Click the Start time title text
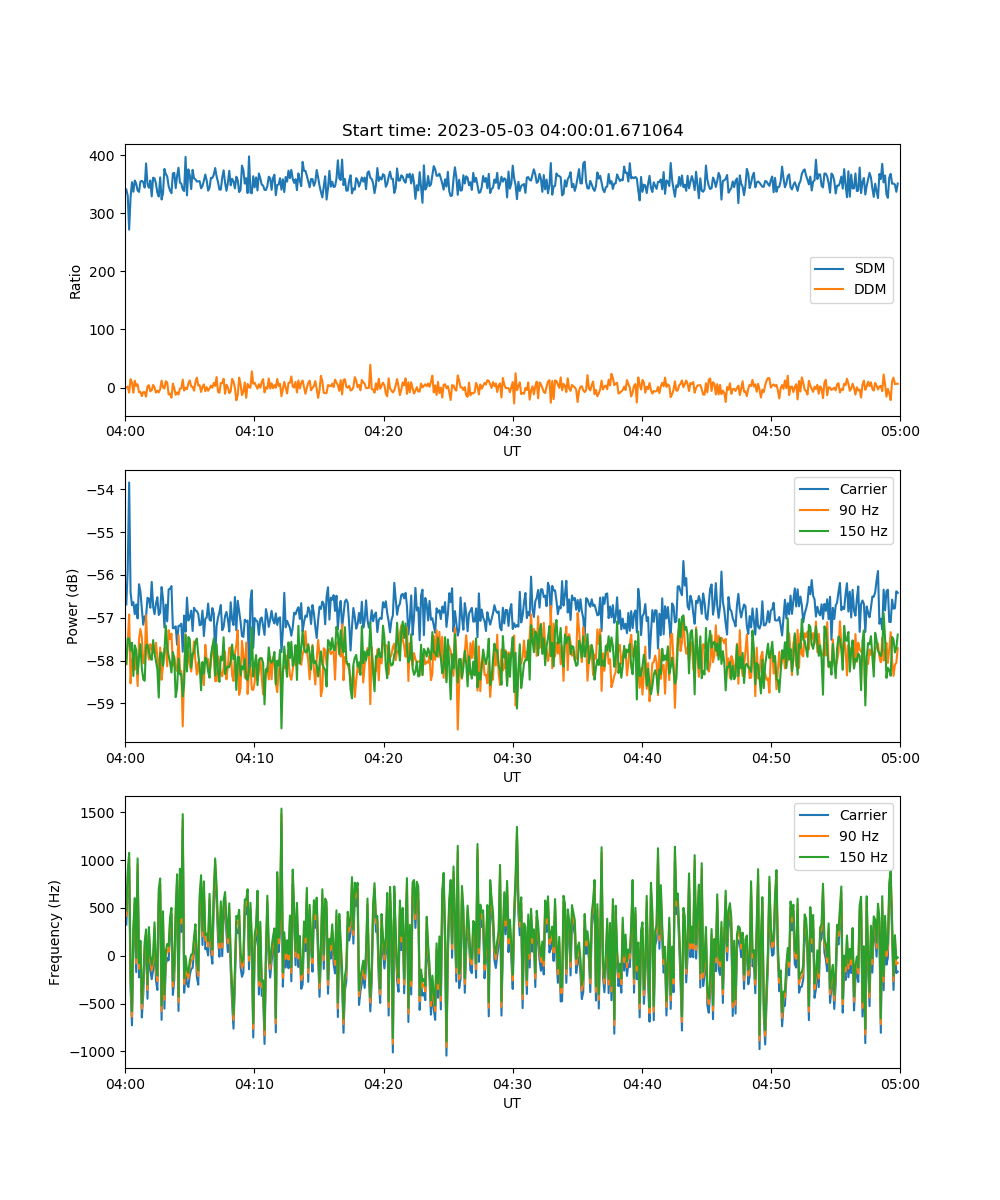 pyautogui.click(x=512, y=131)
